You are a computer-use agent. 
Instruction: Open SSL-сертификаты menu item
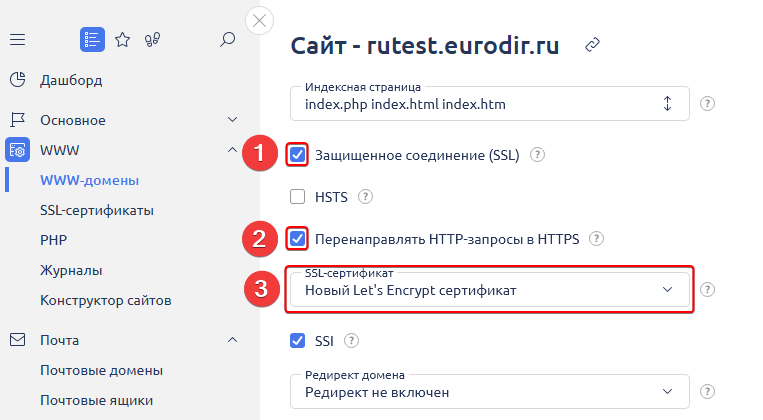click(96, 210)
